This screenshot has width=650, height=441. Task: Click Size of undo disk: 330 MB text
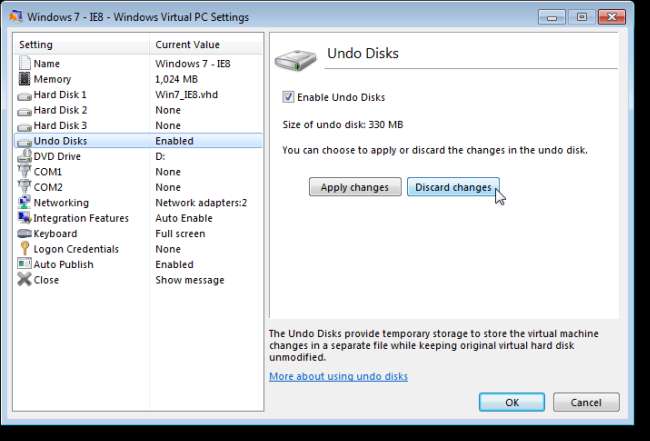point(342,124)
